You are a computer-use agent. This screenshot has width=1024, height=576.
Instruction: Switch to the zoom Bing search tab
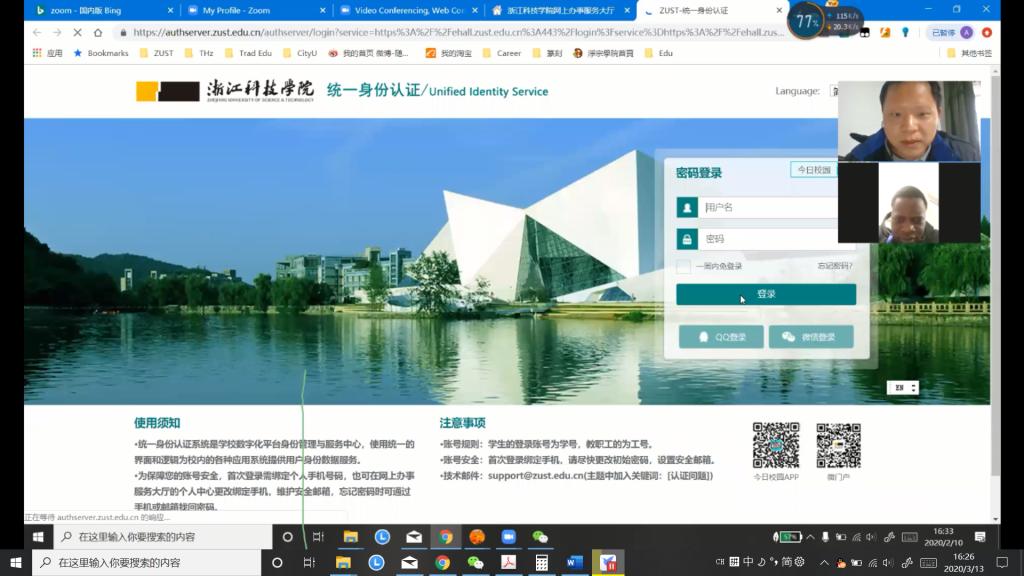tap(90, 10)
